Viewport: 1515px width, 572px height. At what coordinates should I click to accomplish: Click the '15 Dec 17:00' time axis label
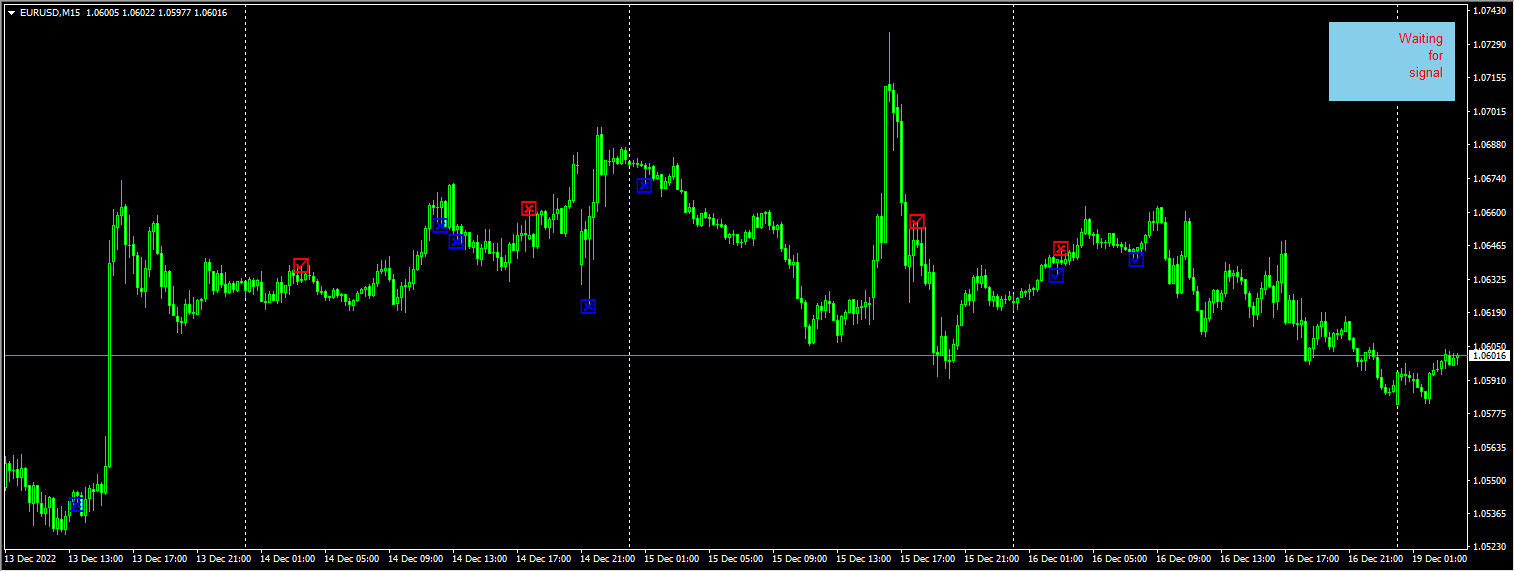tap(927, 559)
